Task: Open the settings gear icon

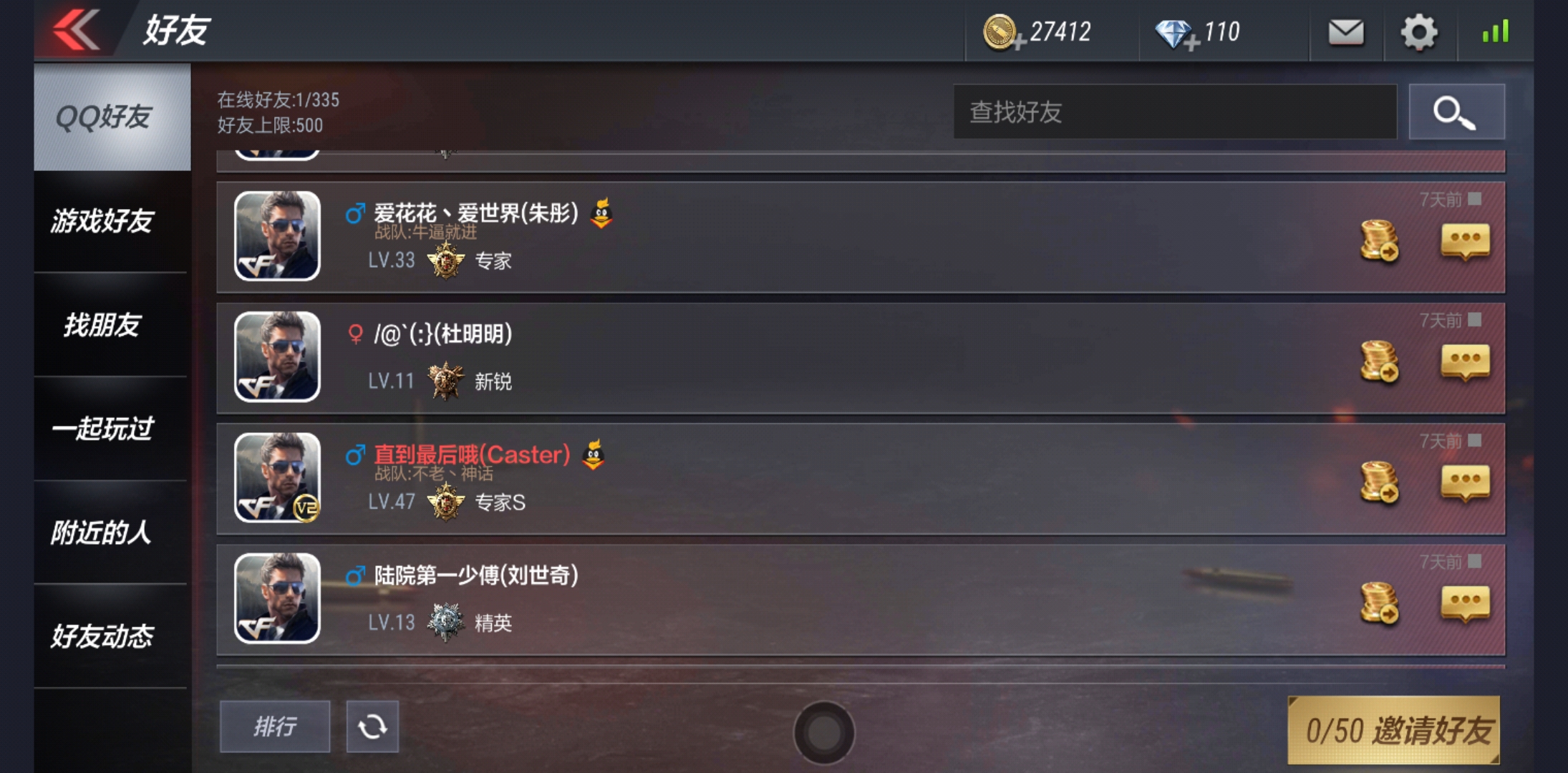Action: click(x=1419, y=32)
